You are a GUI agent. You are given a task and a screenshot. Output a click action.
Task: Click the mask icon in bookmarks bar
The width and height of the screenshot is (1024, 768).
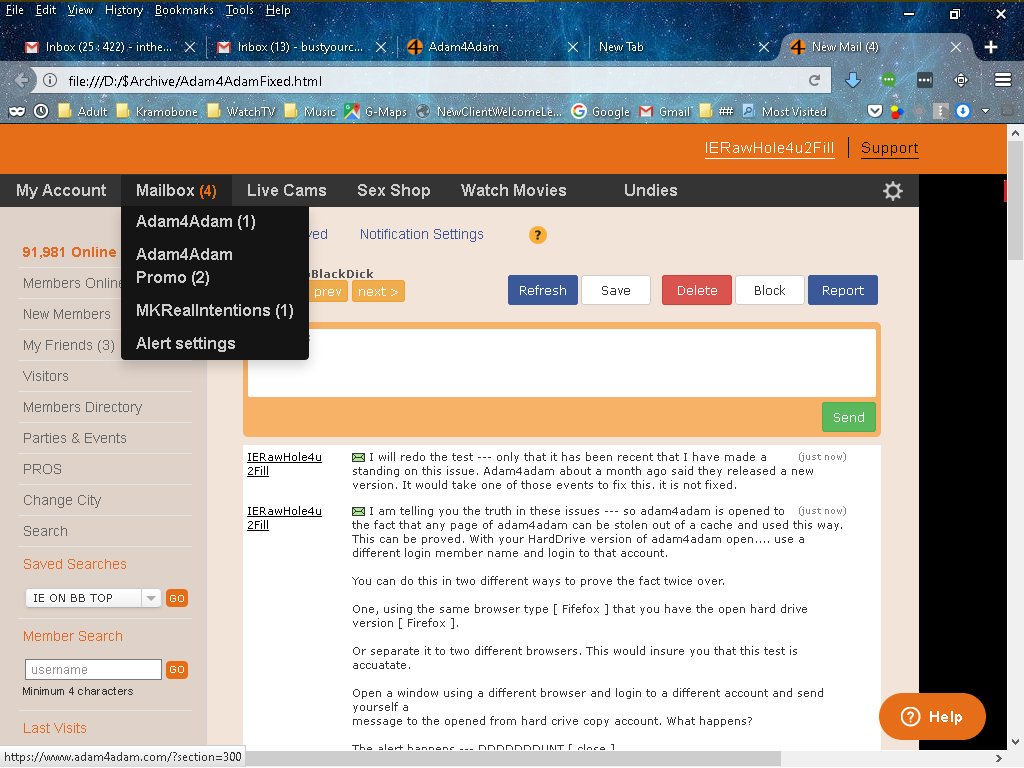(17, 112)
